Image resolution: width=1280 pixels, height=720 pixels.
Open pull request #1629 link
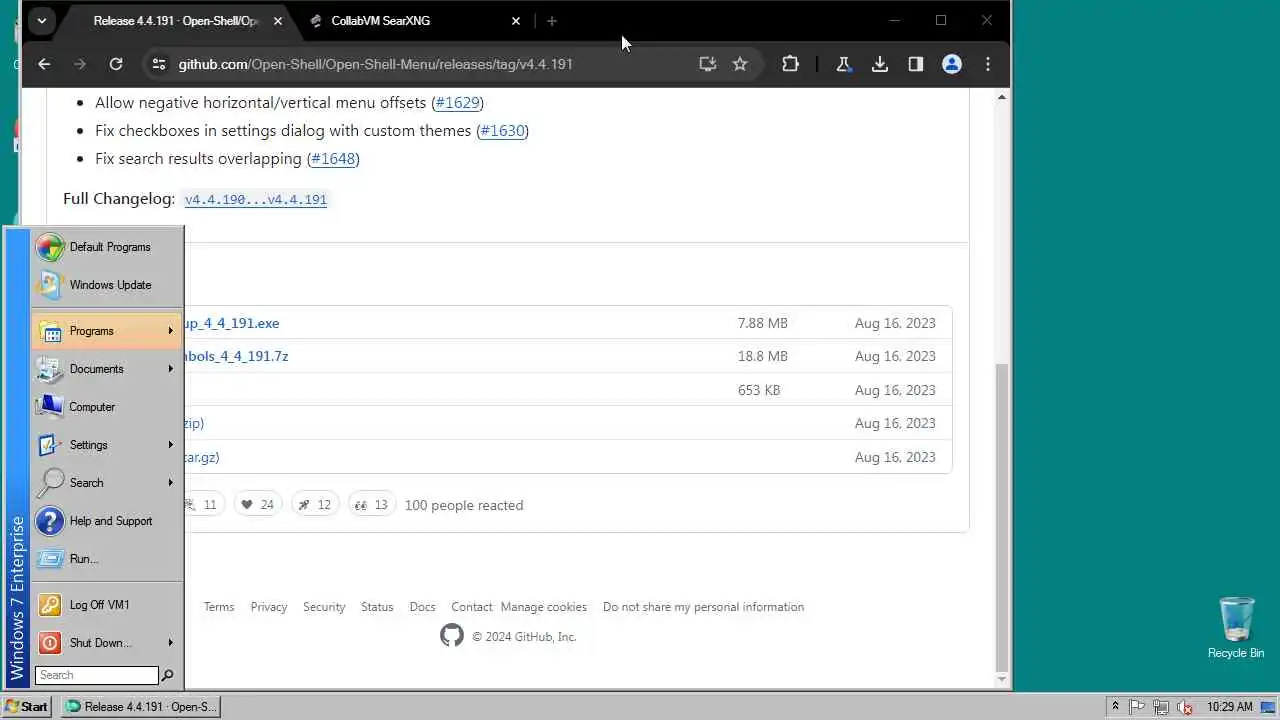(x=457, y=103)
